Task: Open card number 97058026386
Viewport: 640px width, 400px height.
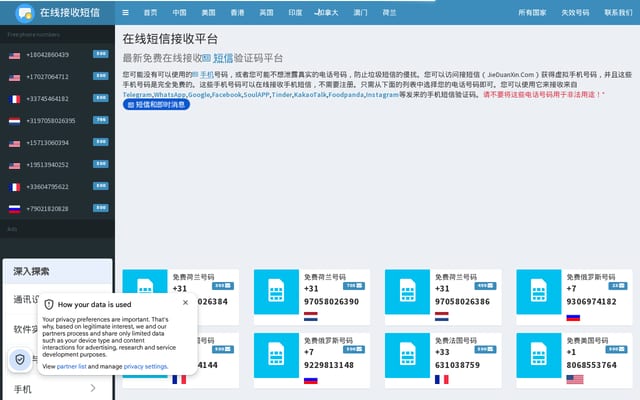Action: click(x=462, y=302)
